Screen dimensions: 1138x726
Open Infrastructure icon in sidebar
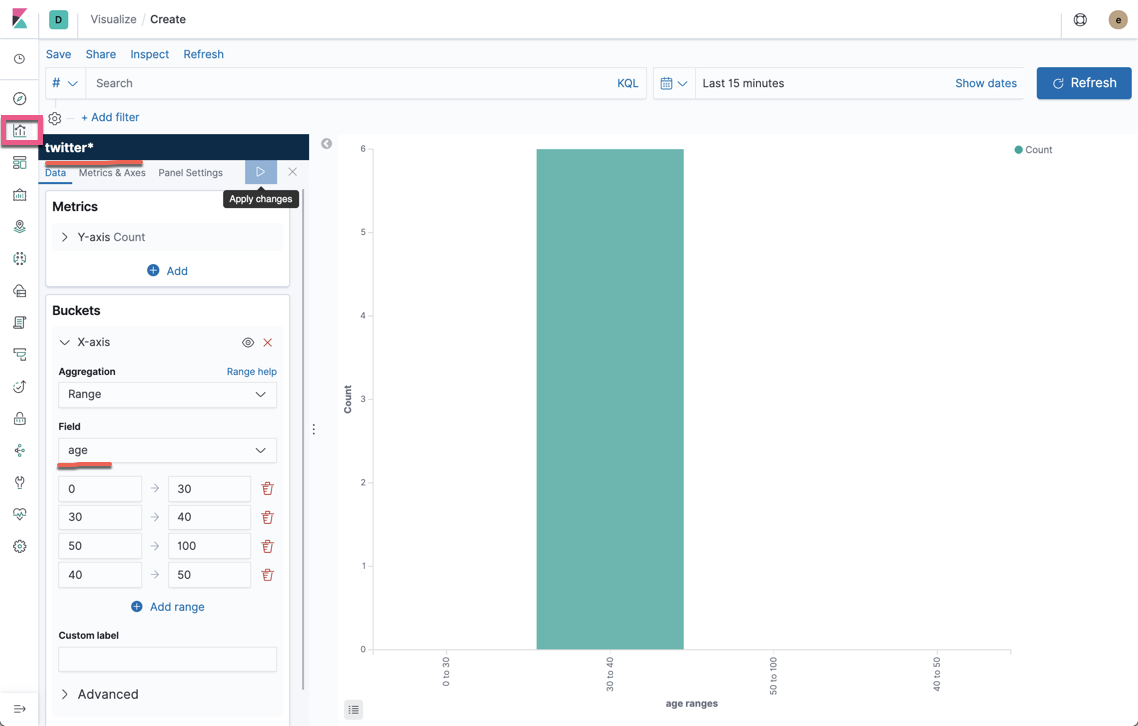pyautogui.click(x=20, y=290)
